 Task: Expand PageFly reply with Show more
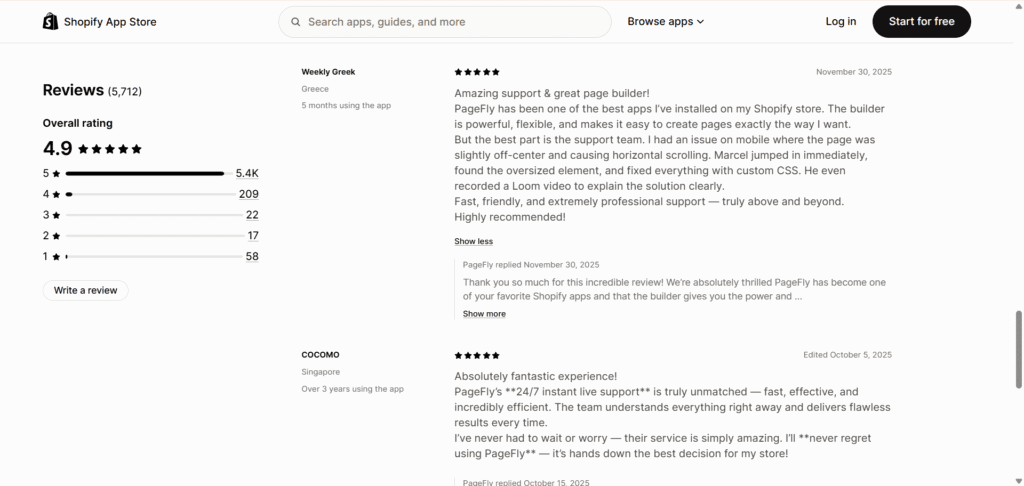484,314
